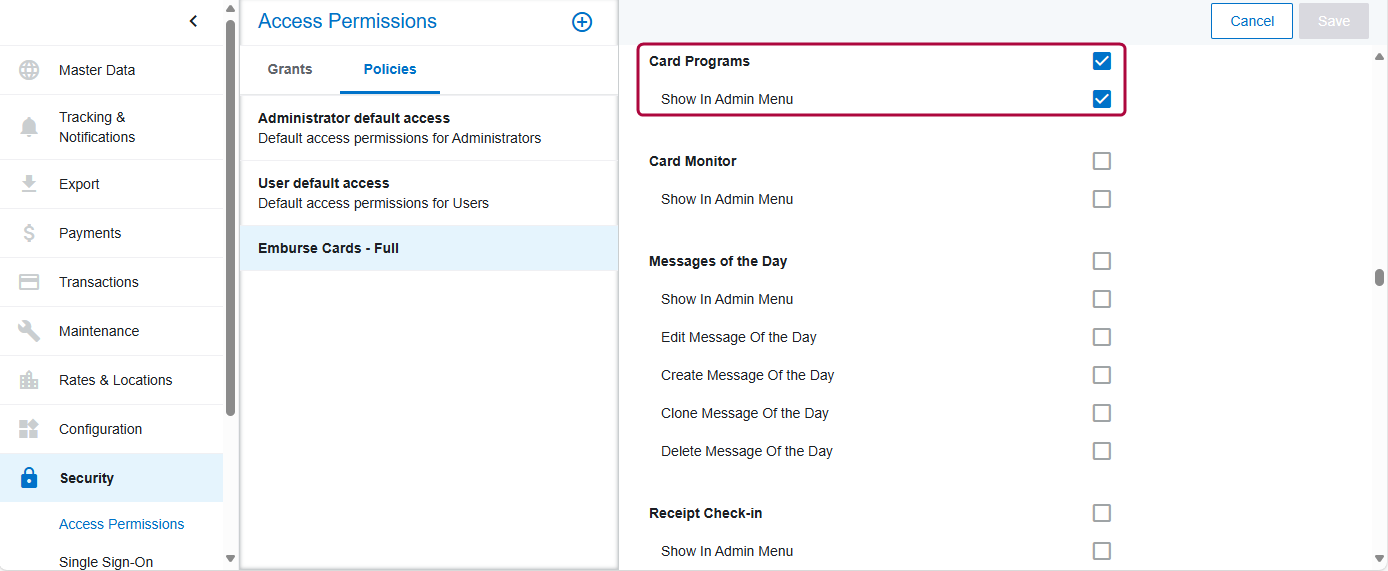
Task: Enable Create Message Of the Day permission
Action: 1102,375
